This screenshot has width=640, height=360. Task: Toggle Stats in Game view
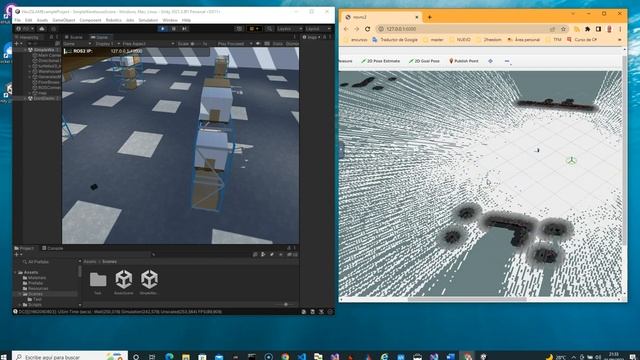tap(278, 44)
